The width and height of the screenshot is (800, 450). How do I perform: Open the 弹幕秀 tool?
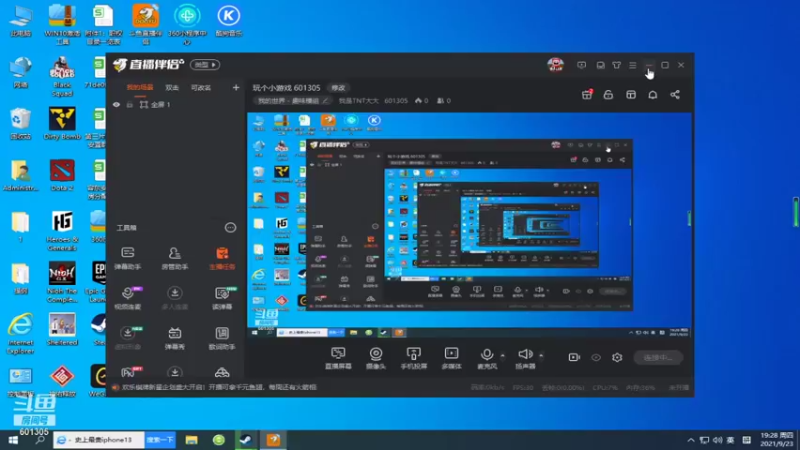click(174, 338)
